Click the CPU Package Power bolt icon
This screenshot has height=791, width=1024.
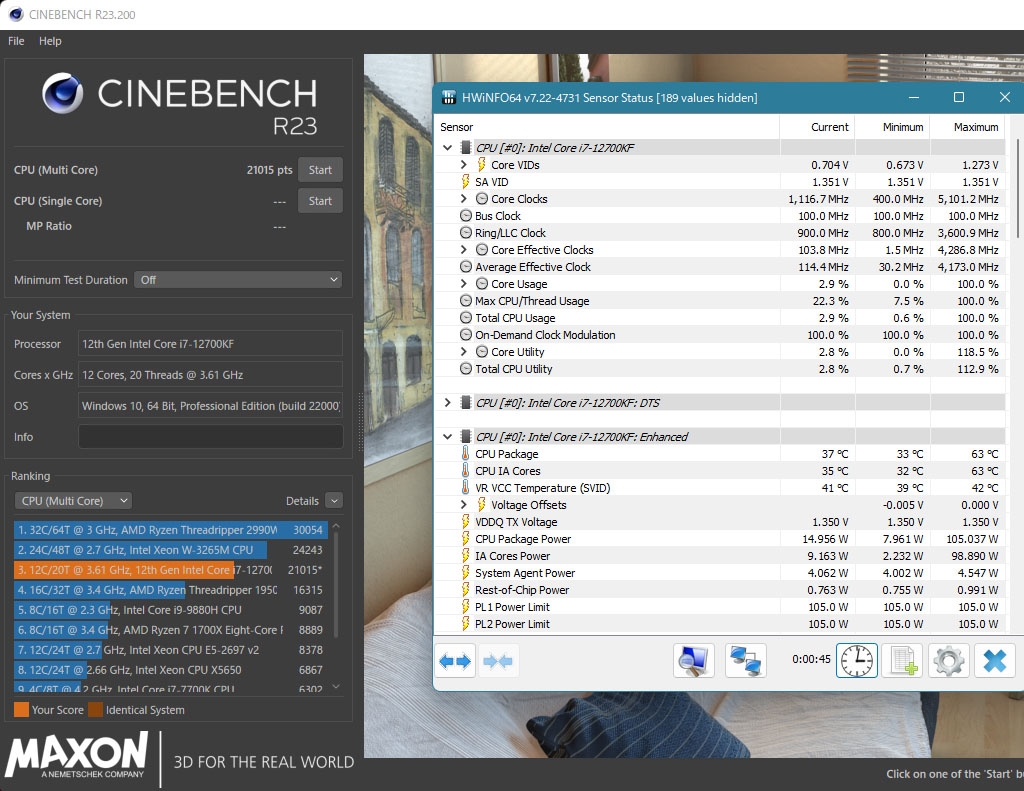pos(465,538)
